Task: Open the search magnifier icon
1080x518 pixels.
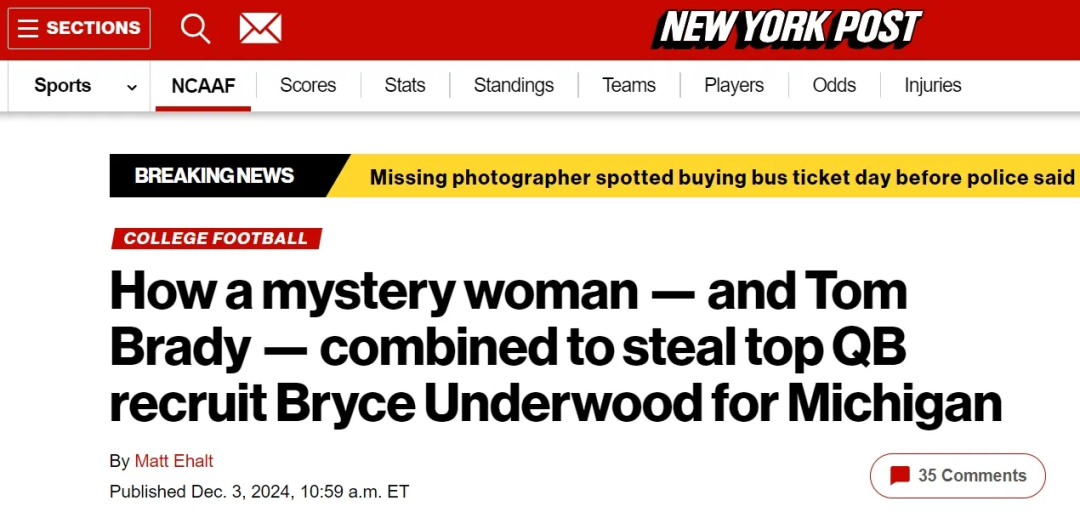Action: [195, 28]
